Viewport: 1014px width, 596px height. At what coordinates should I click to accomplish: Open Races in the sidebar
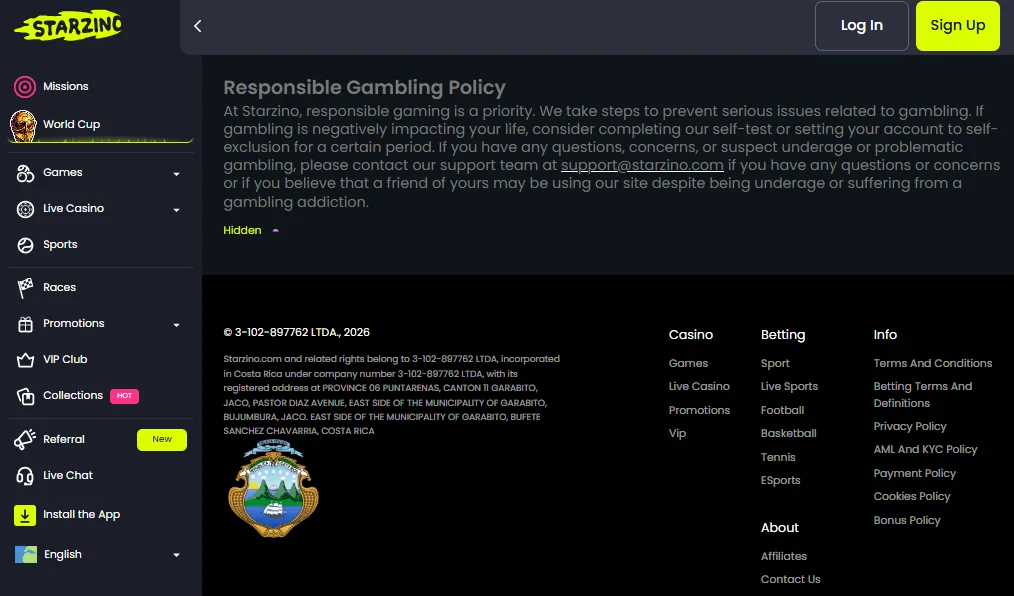pyautogui.click(x=59, y=287)
